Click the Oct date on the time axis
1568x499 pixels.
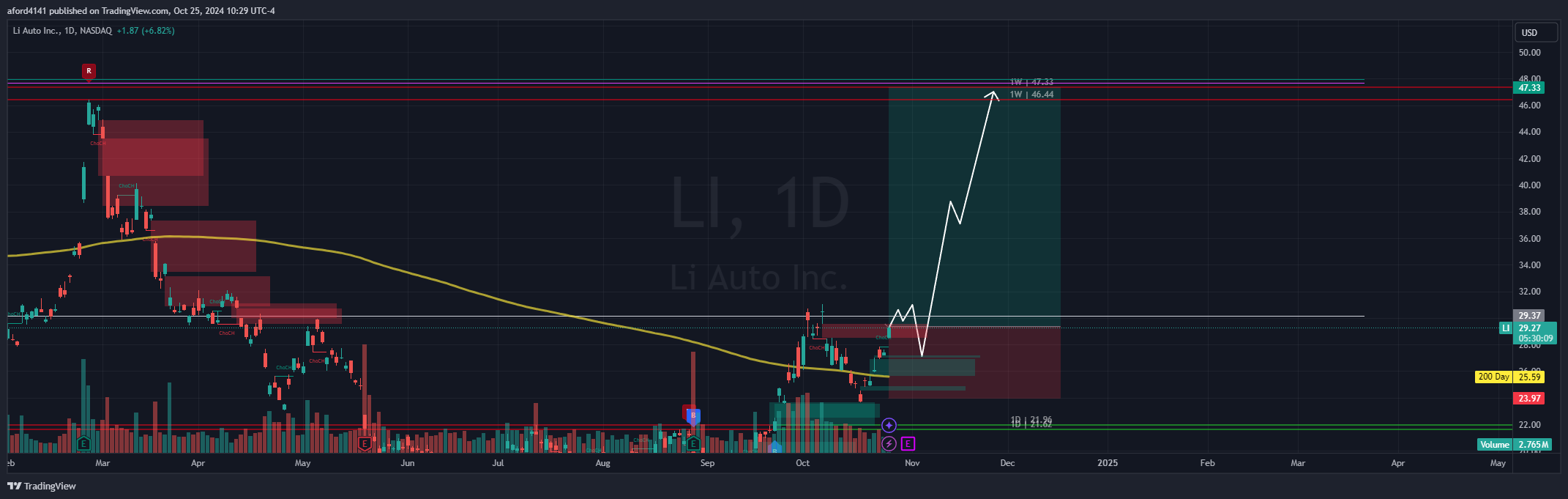802,463
